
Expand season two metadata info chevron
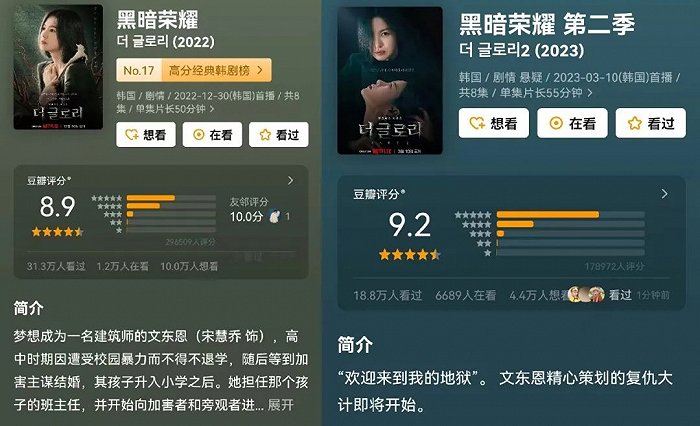(590, 93)
